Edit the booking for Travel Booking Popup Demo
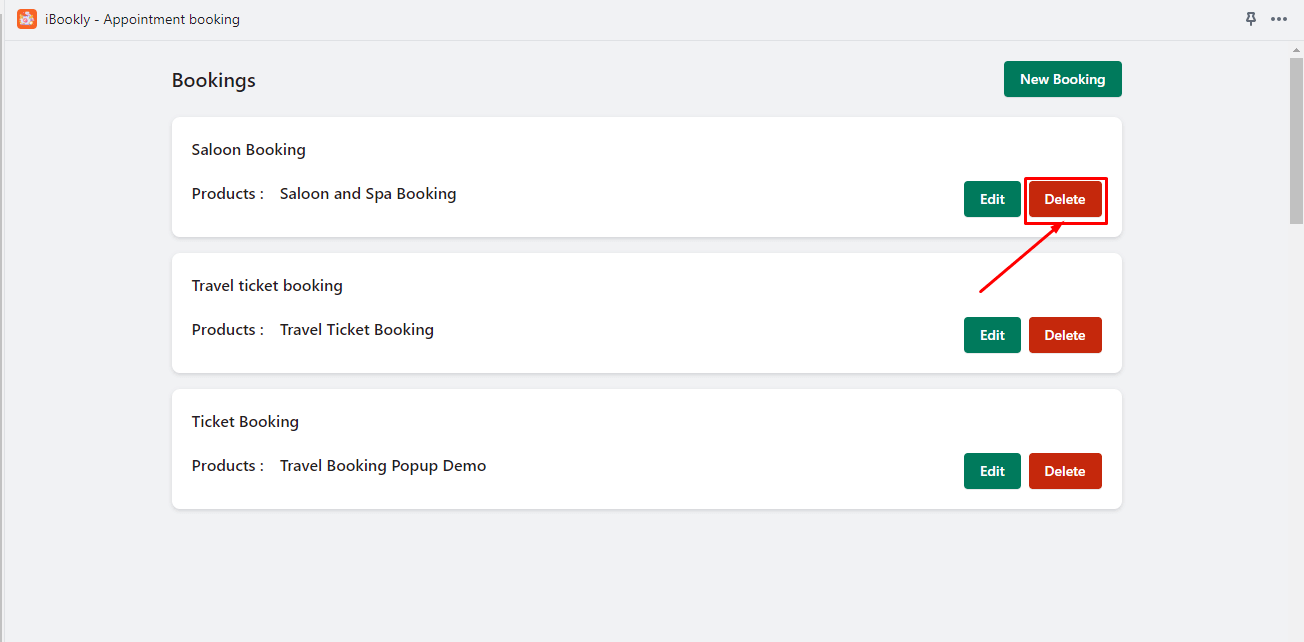Screen dimensions: 1304x642 [x=992, y=471]
